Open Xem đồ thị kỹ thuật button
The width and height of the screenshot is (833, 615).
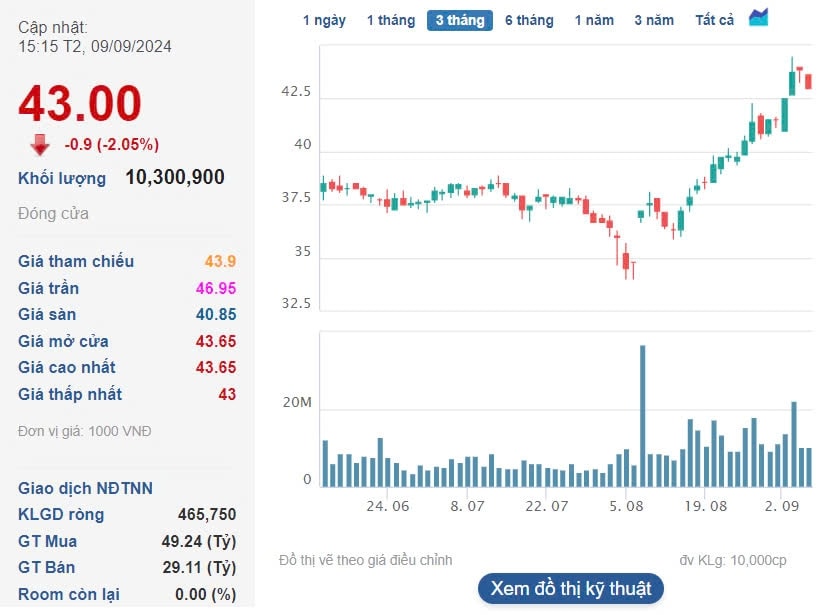pos(571,588)
